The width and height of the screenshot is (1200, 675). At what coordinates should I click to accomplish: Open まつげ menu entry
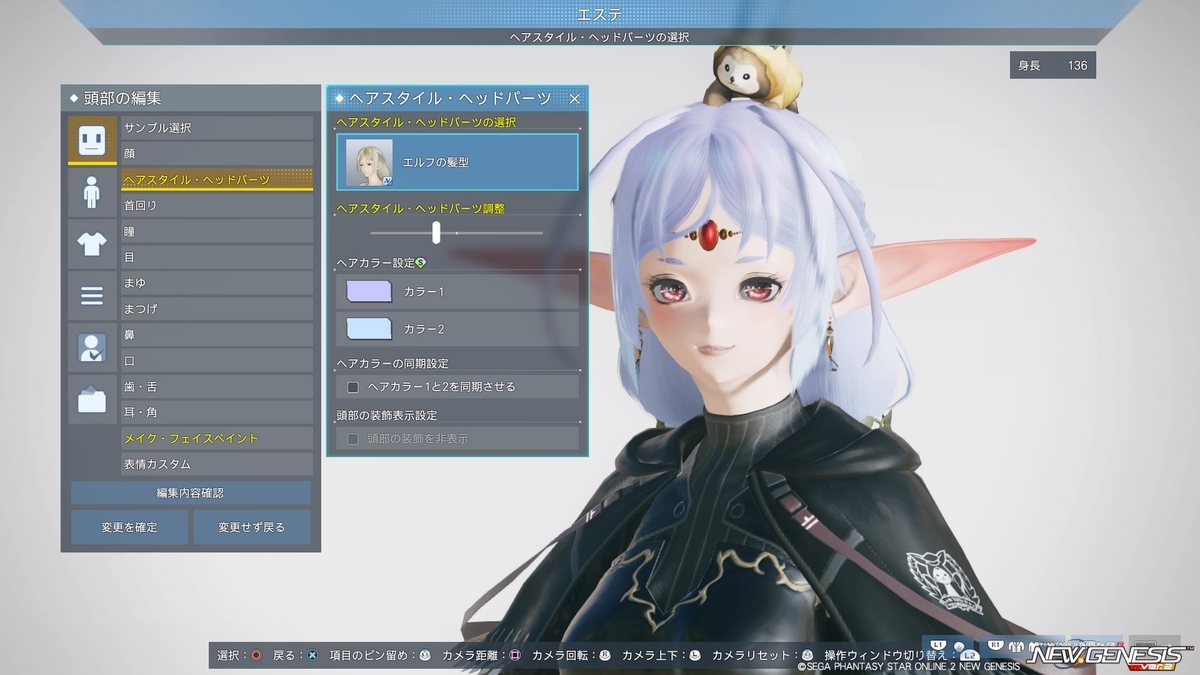point(217,309)
